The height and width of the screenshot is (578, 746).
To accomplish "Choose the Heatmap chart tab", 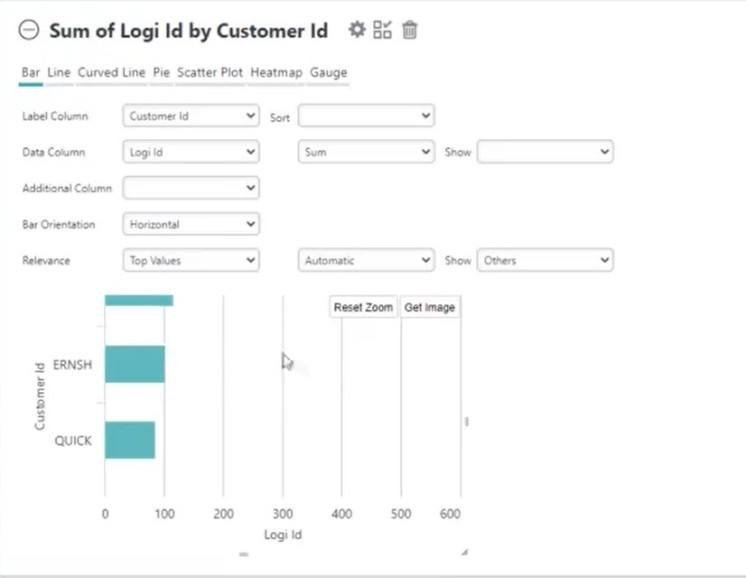I will [276, 72].
